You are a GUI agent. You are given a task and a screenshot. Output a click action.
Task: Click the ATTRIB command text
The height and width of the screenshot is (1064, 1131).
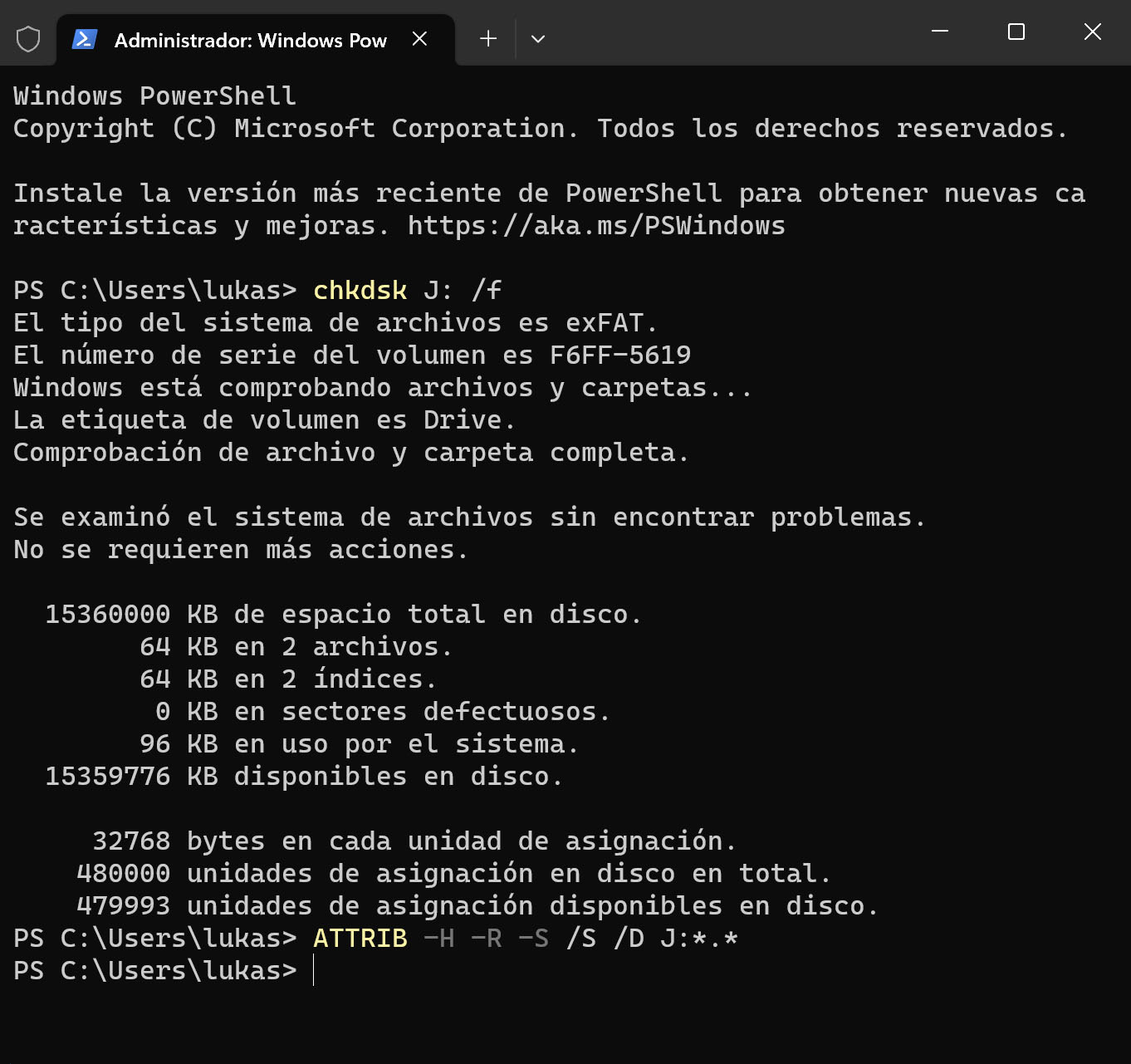pos(360,939)
